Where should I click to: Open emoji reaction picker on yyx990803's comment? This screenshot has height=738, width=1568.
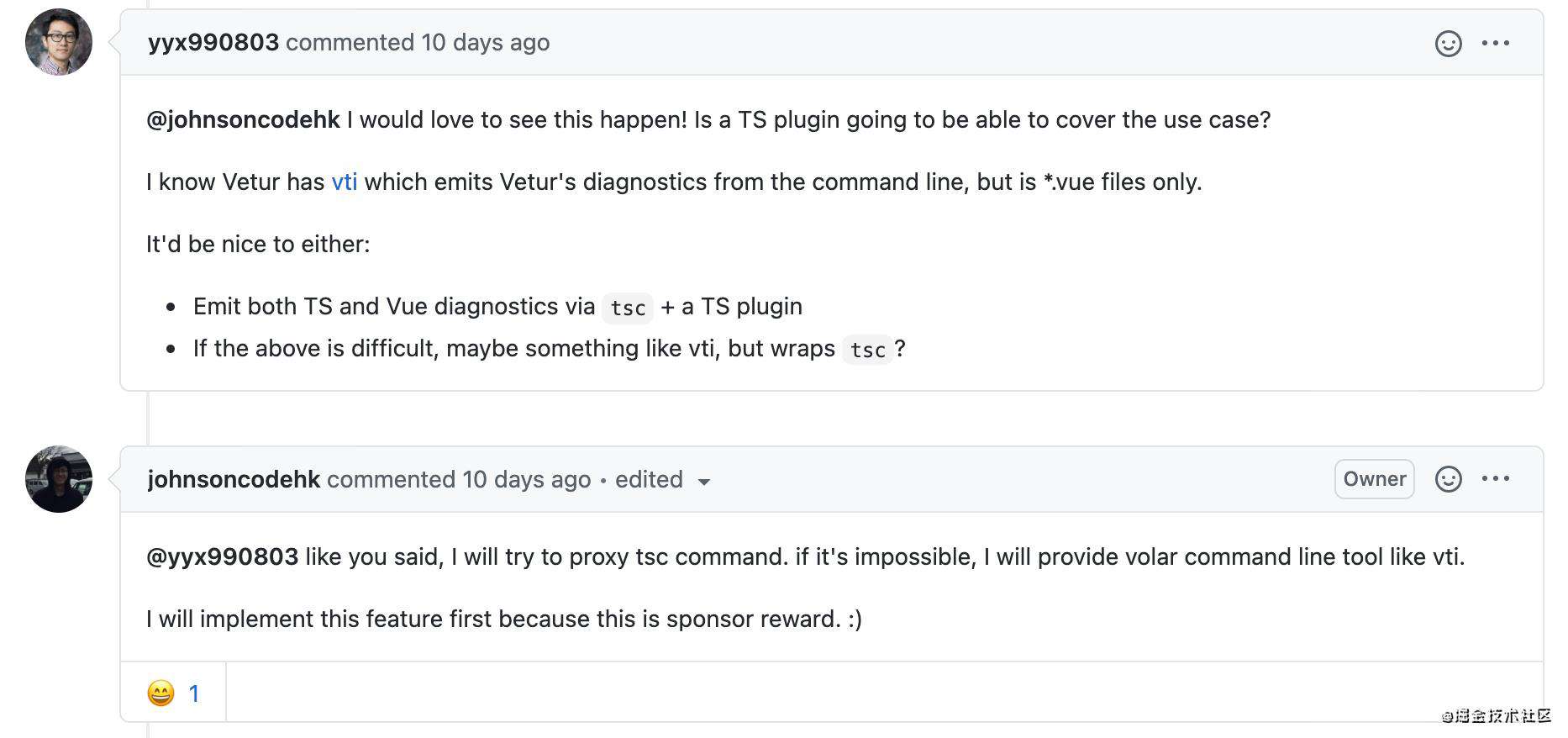coord(1448,43)
